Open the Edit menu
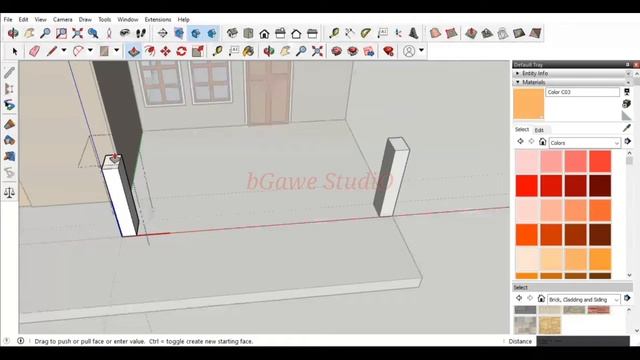The image size is (640, 360). click(x=23, y=19)
